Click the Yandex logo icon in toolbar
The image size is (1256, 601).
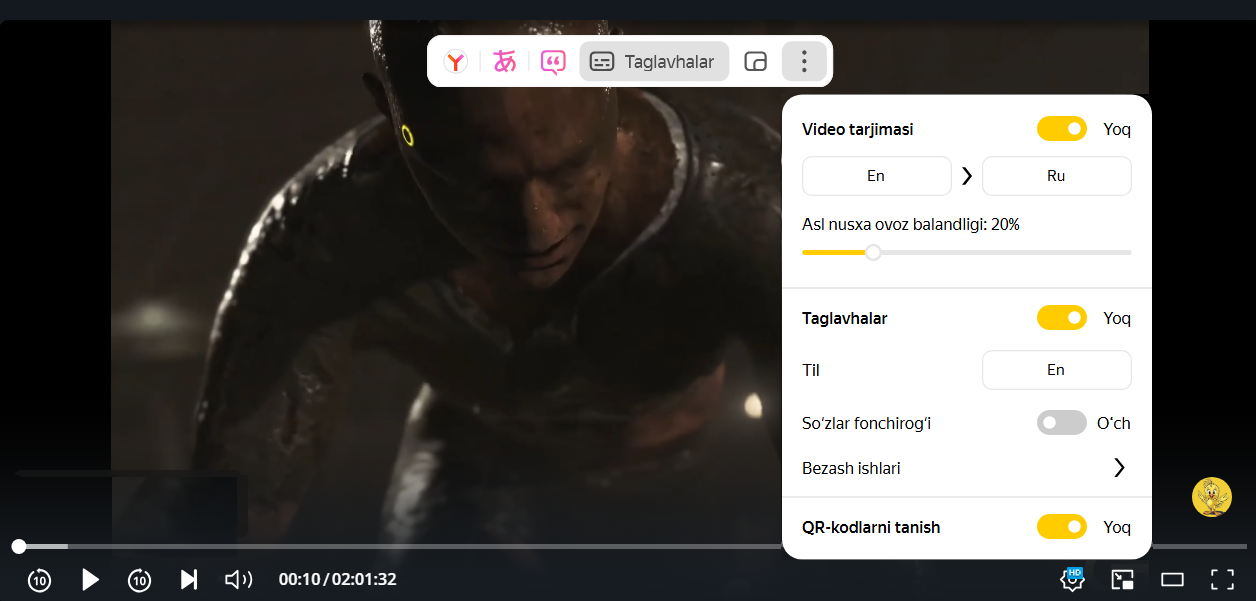[x=456, y=62]
